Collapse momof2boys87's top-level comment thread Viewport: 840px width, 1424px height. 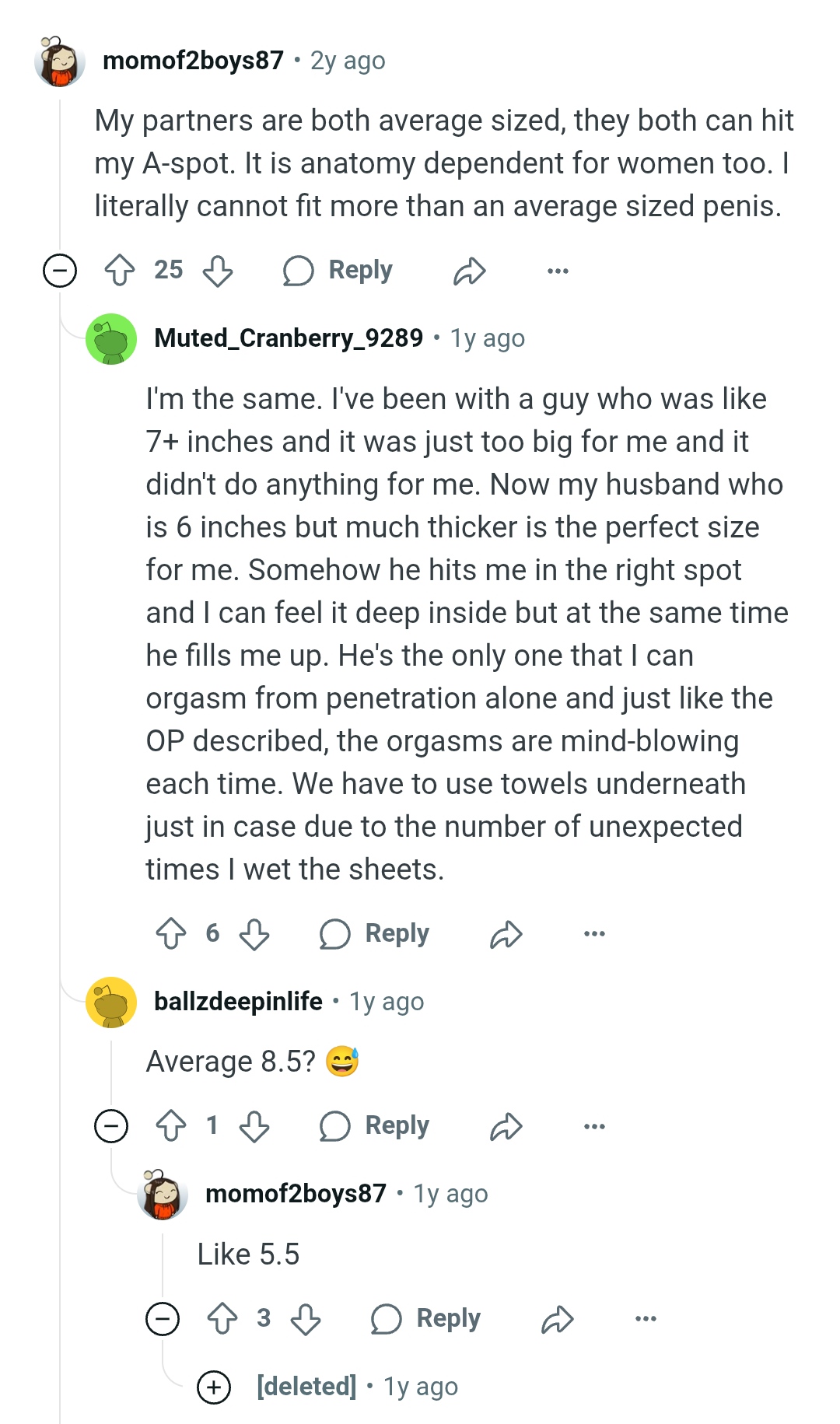click(x=60, y=271)
